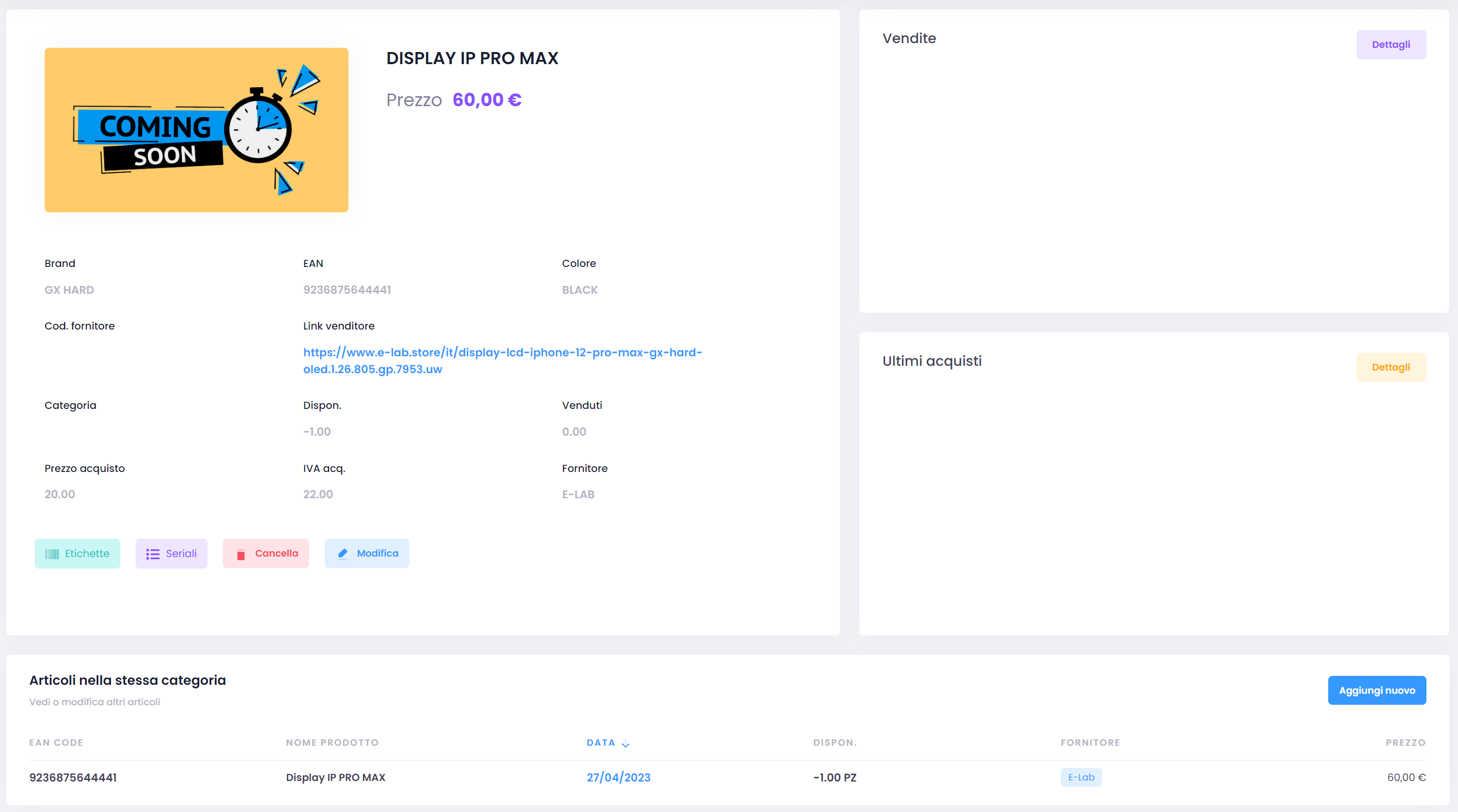Open the 27/04/2023 date link
1458x812 pixels.
click(619, 777)
